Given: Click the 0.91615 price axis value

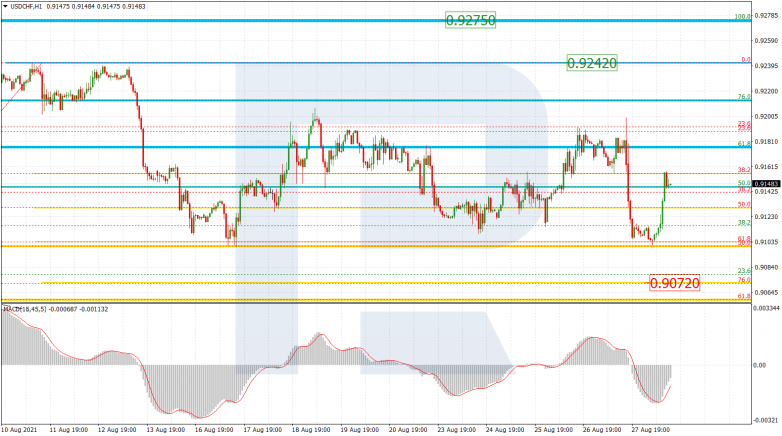Looking at the screenshot, I should click(x=766, y=167).
